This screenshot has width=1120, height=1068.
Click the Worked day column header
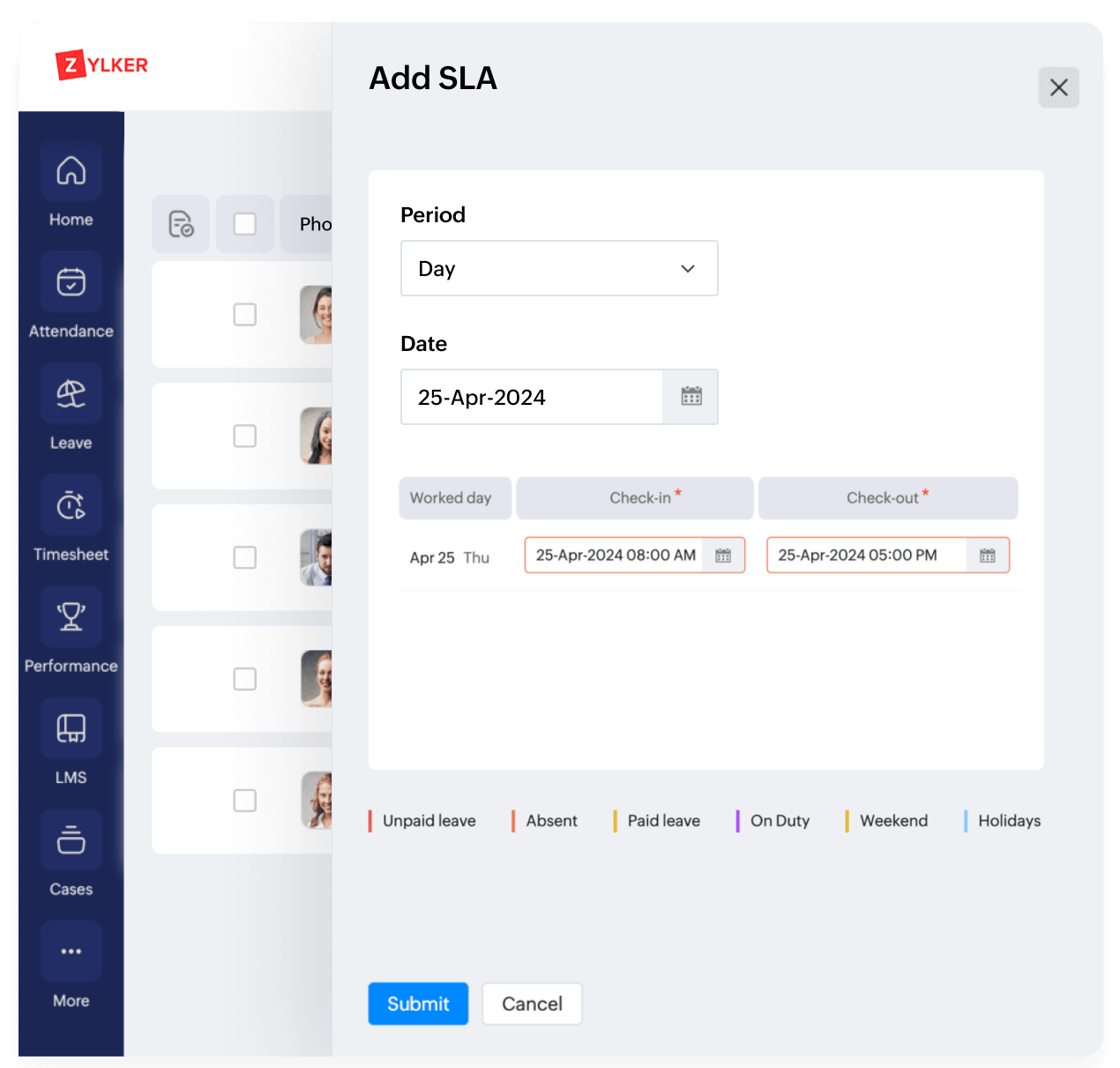455,498
